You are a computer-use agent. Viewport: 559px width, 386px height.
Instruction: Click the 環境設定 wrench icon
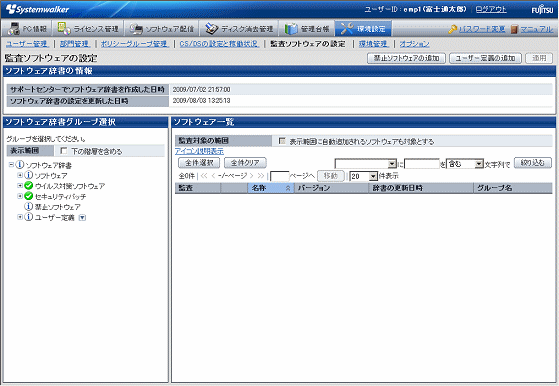click(x=347, y=29)
